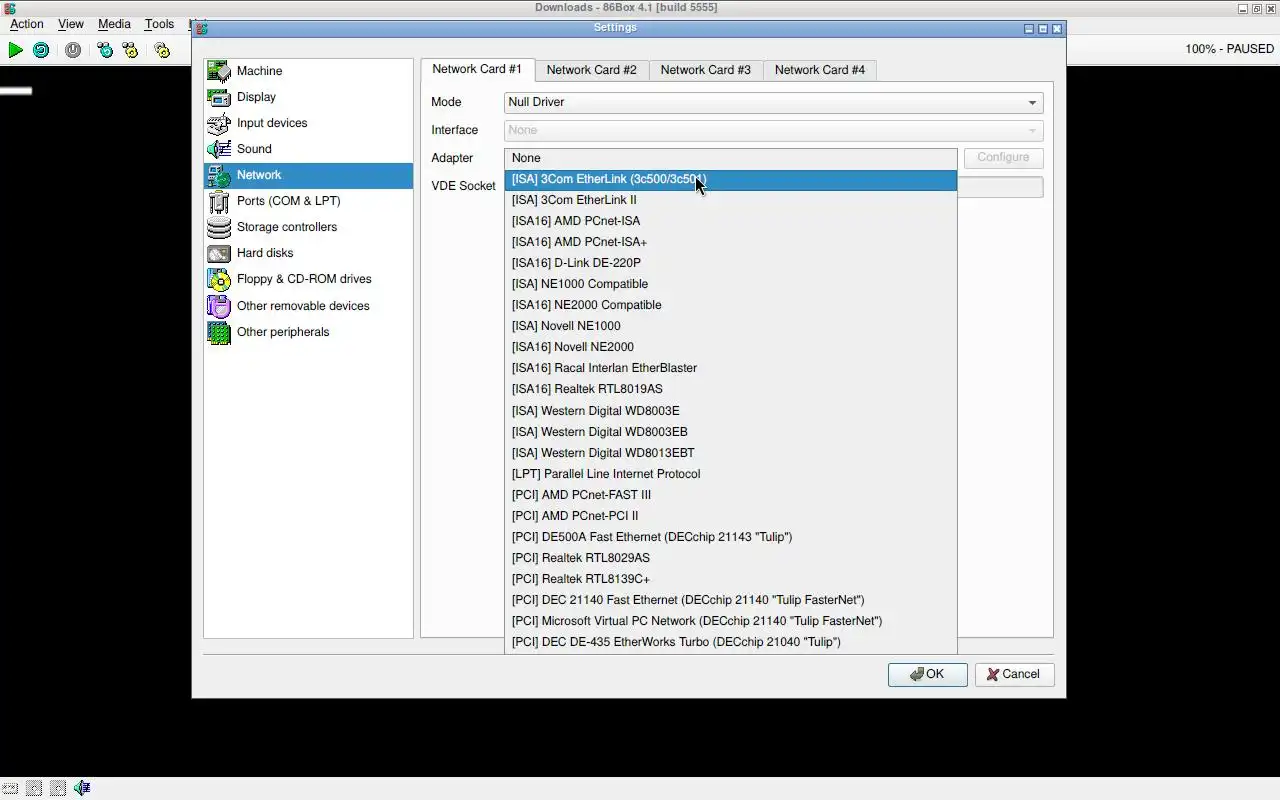Select the Network category in sidebar
Screen dimensions: 1280x800
point(308,175)
